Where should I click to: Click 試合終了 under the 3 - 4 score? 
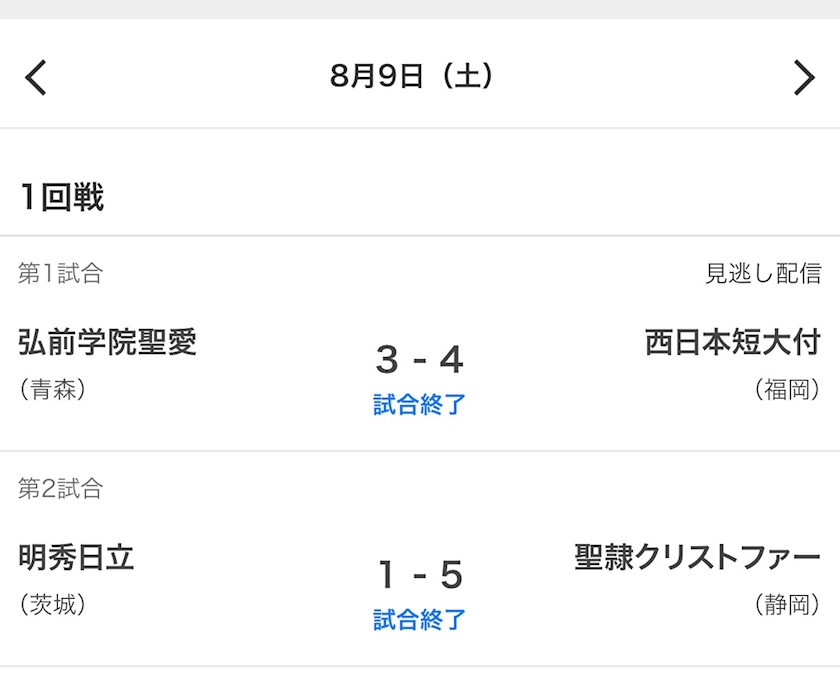click(420, 405)
